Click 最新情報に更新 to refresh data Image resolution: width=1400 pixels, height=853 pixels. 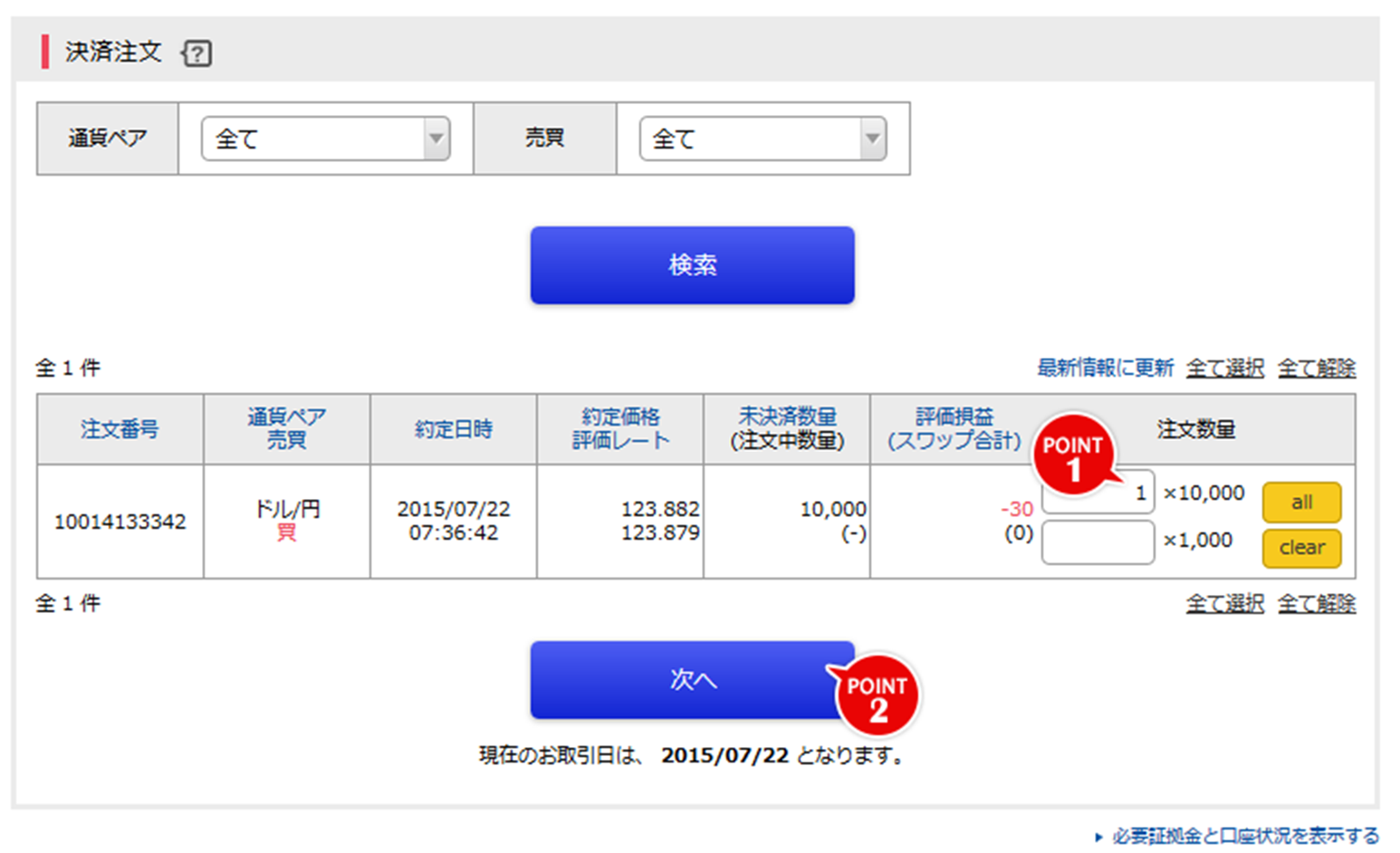pyautogui.click(x=1105, y=368)
